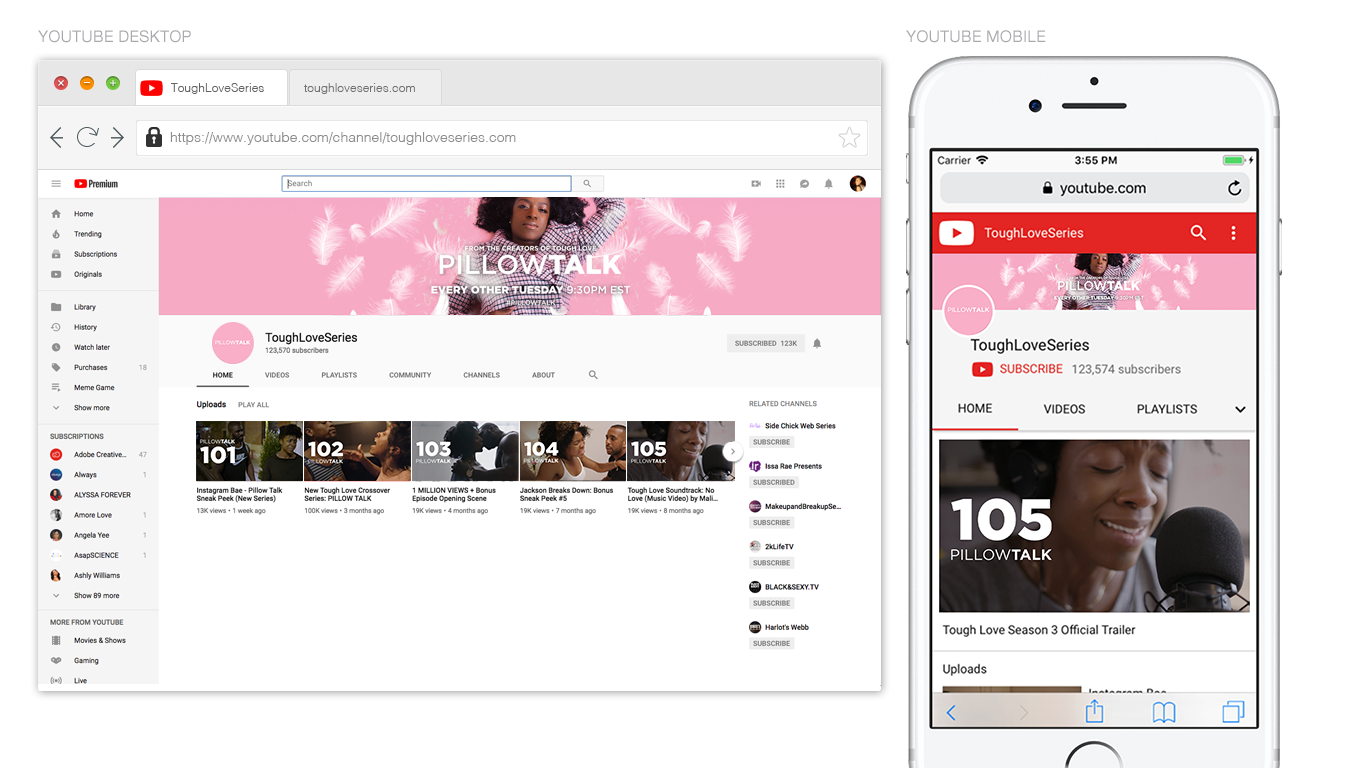Click PLAY ALL next to Uploads
The image size is (1366, 768).
(253, 405)
